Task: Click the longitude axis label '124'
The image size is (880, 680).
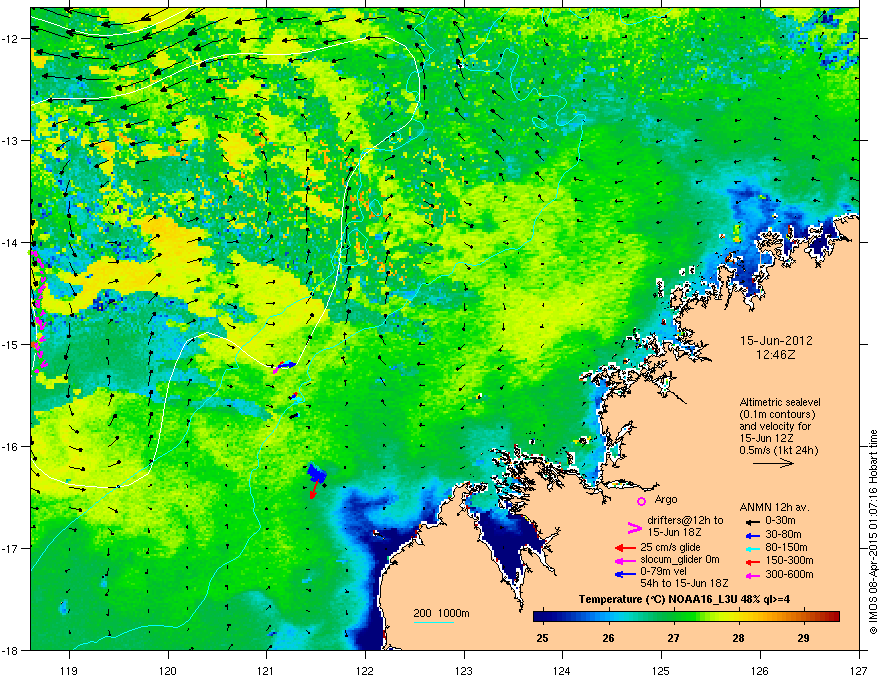Action: click(x=562, y=671)
